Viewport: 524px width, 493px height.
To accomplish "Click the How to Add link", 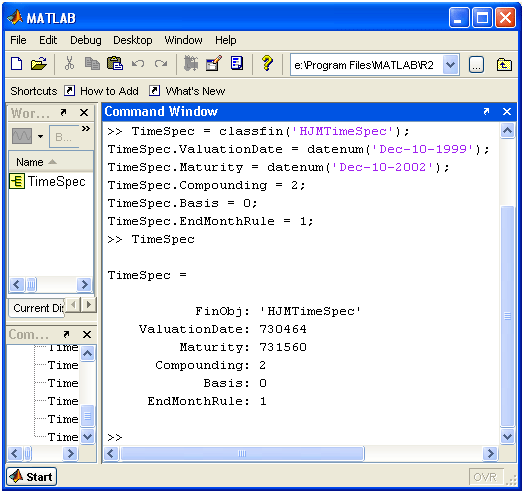I will tap(109, 91).
